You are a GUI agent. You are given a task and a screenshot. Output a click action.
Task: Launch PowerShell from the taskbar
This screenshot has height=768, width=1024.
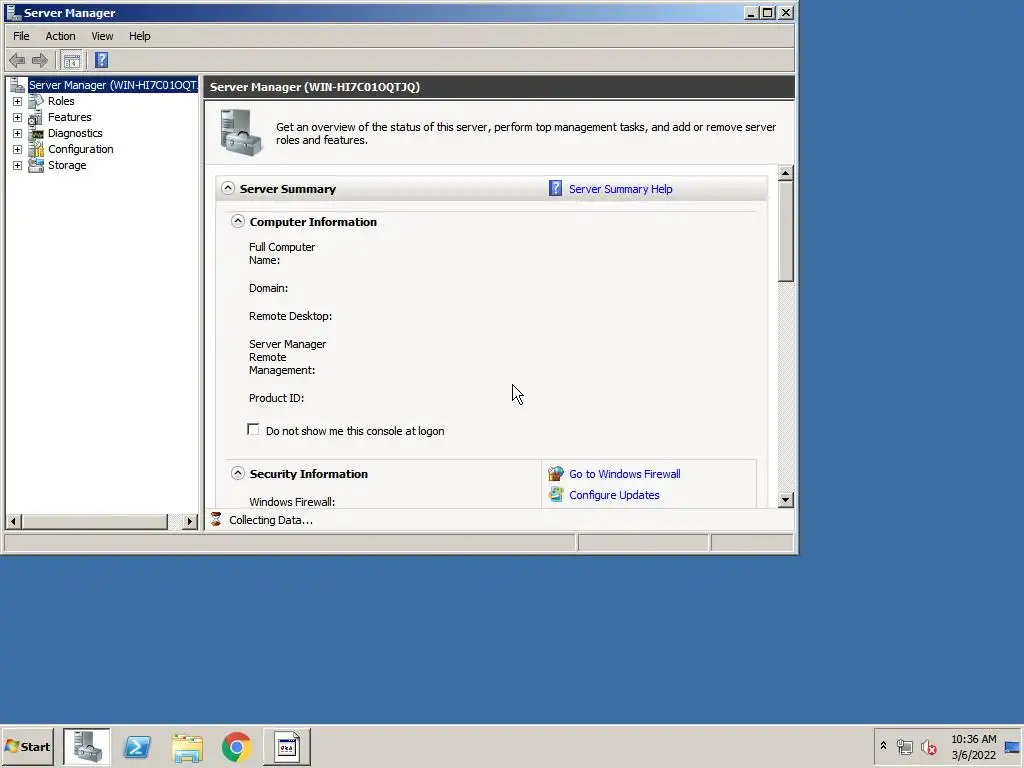[137, 746]
